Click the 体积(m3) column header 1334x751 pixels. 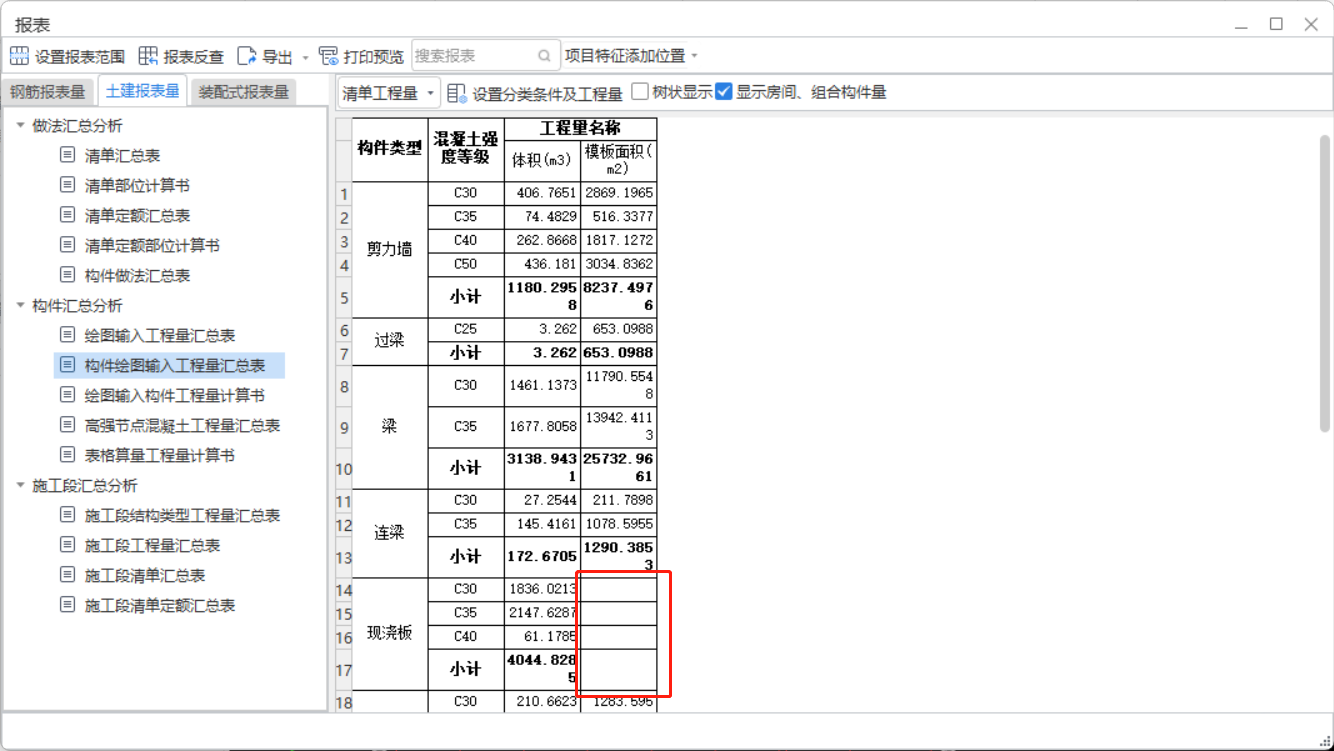click(542, 160)
